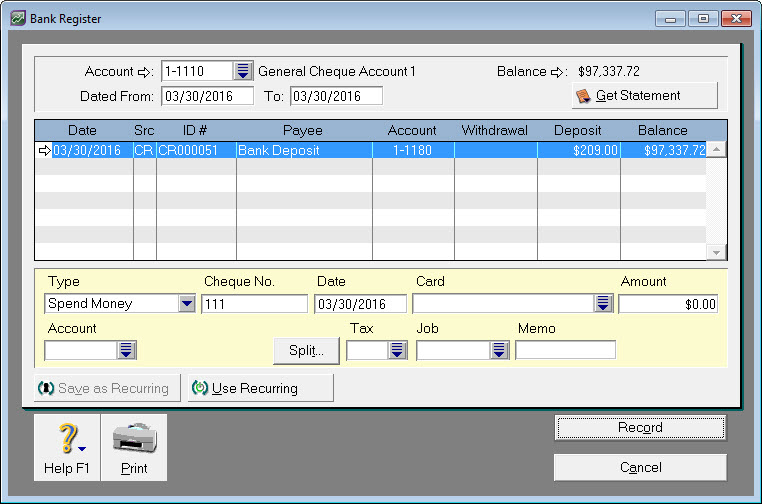Click the Help F1 question mark icon
762x504 pixels.
(66, 439)
